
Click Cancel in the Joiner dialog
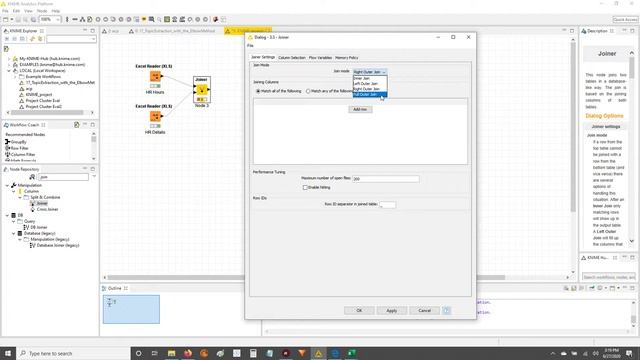[x=424, y=311]
